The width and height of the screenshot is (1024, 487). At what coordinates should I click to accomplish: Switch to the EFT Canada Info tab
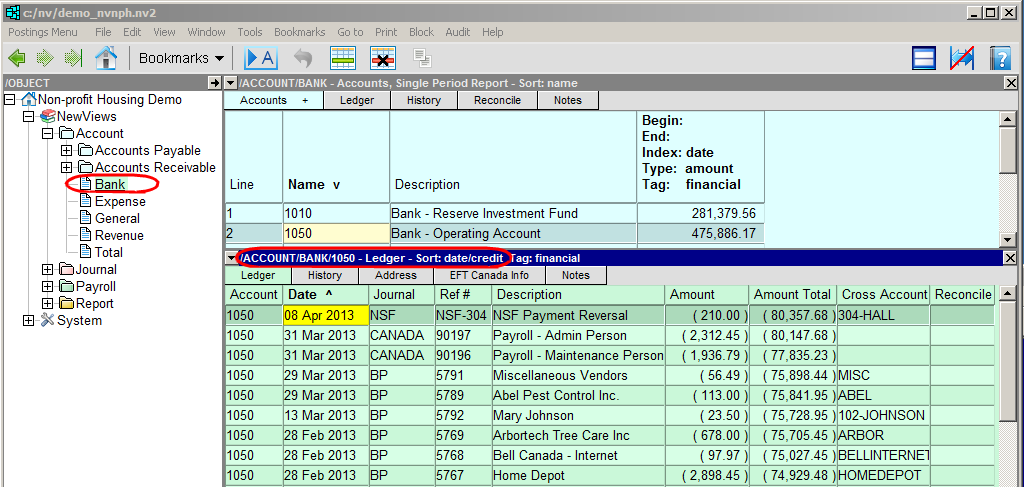pos(489,275)
